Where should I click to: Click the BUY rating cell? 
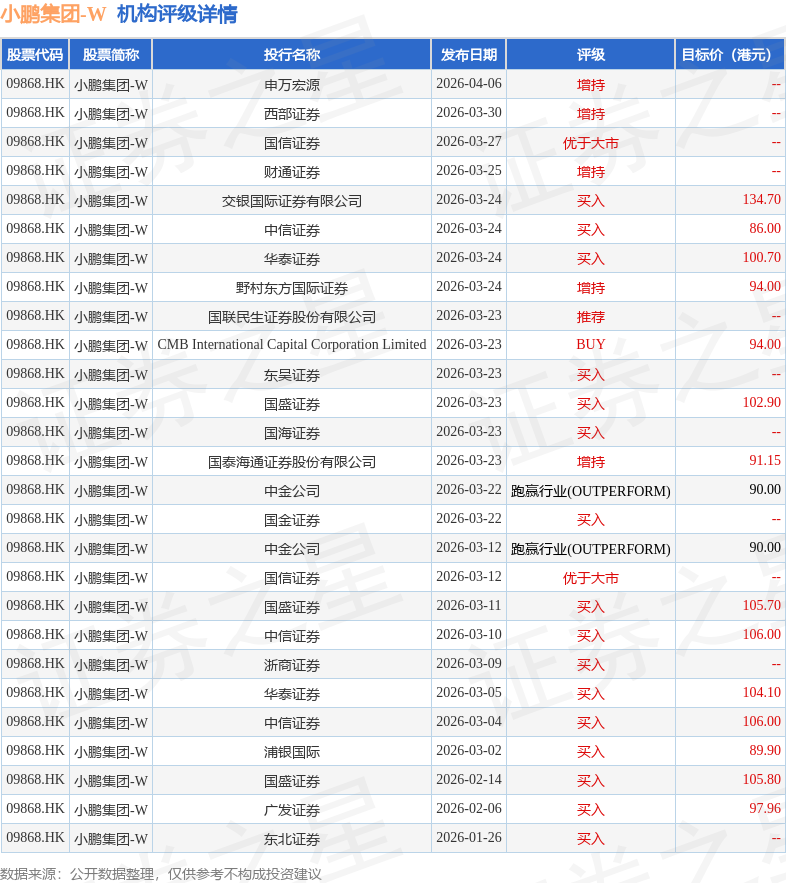pos(591,345)
